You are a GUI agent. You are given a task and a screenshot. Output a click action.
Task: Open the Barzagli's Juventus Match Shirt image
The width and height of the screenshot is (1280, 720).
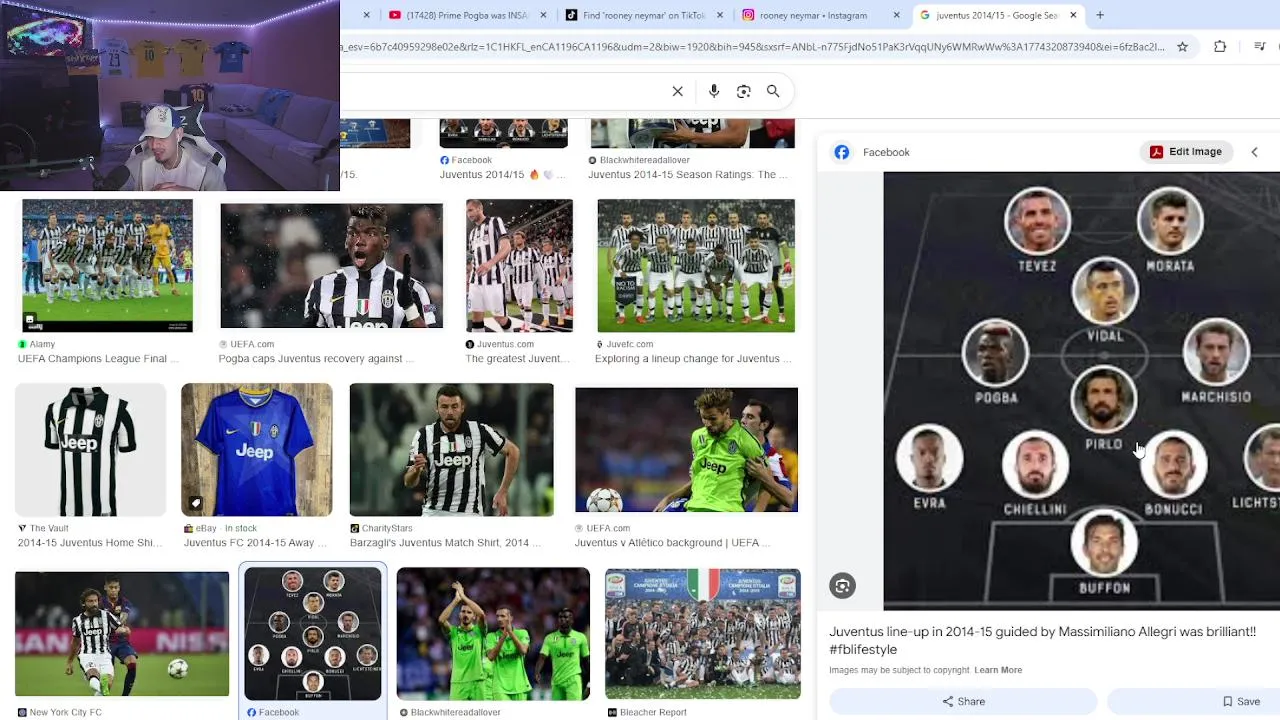pyautogui.click(x=451, y=450)
